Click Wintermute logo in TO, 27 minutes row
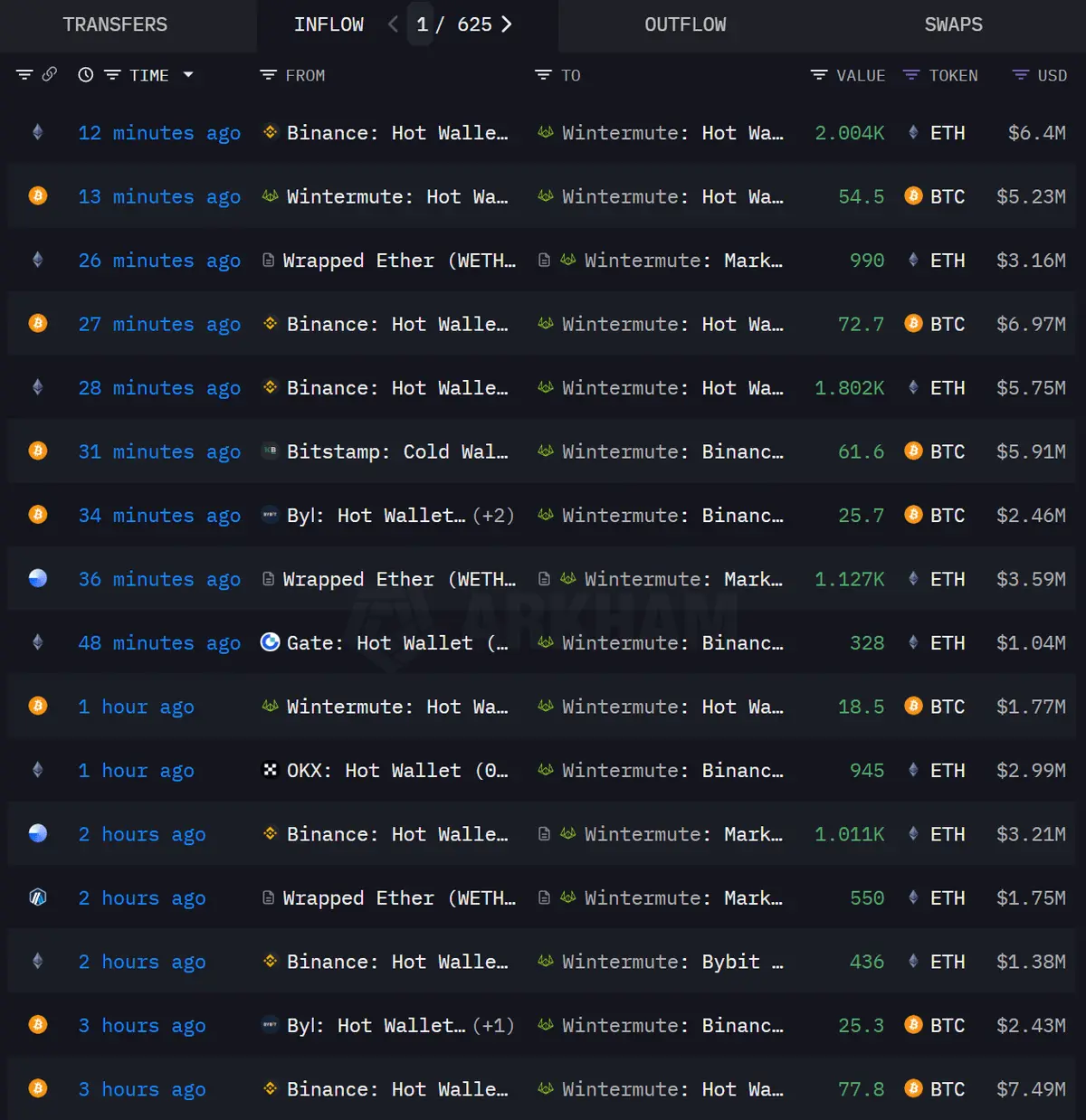1086x1120 pixels. tap(546, 323)
